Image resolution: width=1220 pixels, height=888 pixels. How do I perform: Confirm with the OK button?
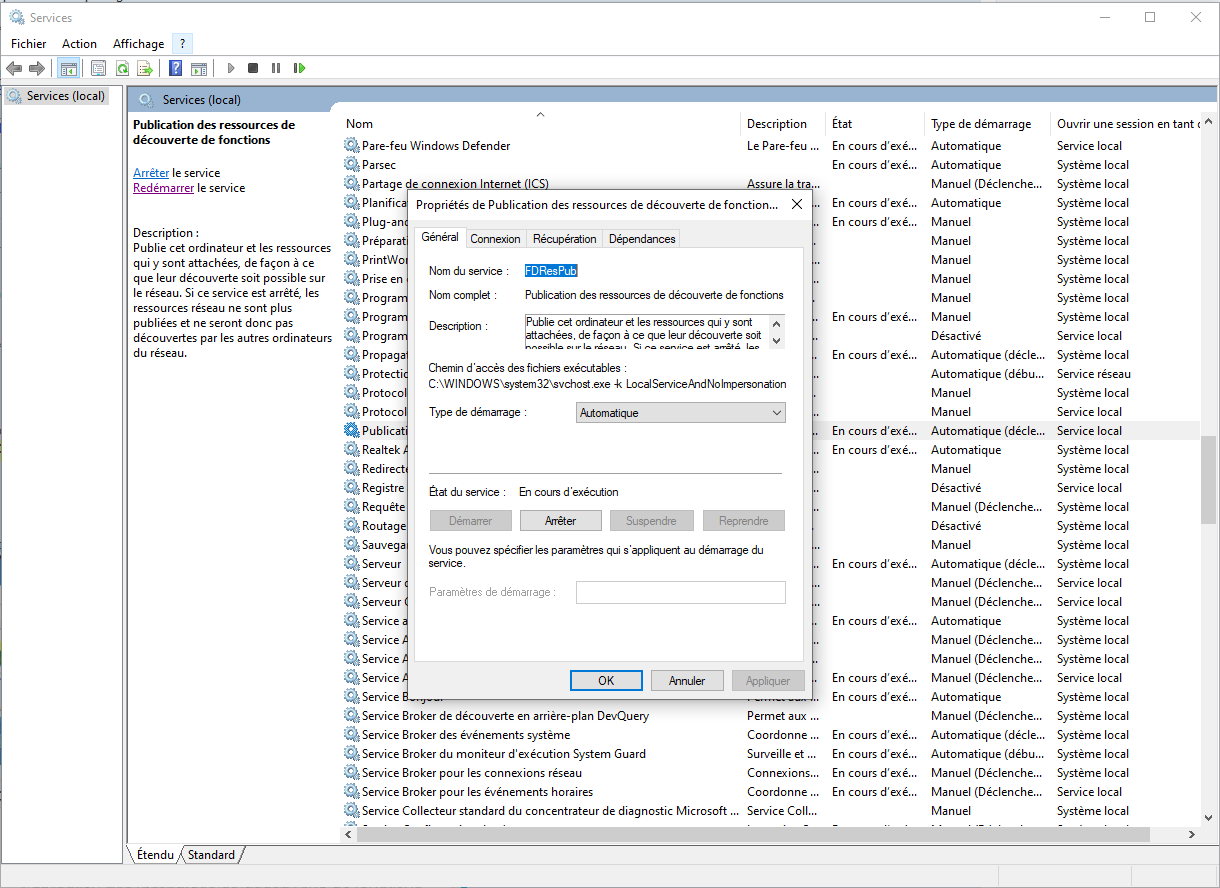pos(606,680)
